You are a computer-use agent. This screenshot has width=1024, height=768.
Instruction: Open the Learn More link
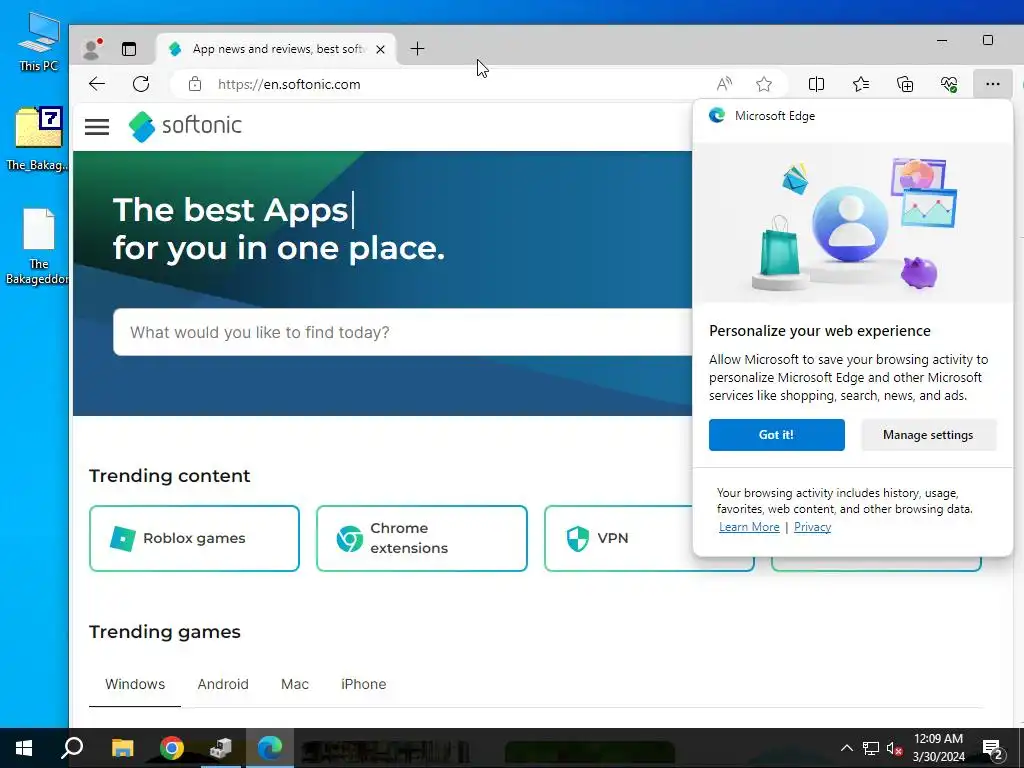(749, 527)
